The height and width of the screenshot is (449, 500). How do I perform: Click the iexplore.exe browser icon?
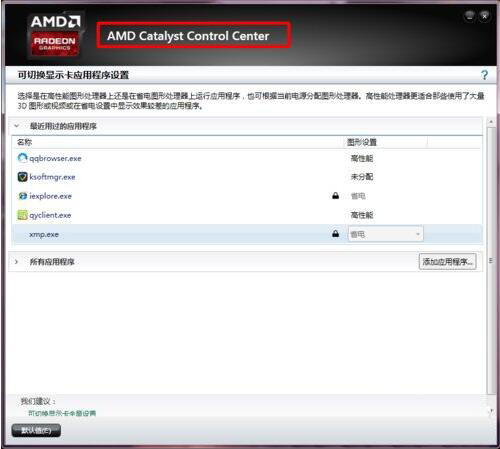[22, 196]
